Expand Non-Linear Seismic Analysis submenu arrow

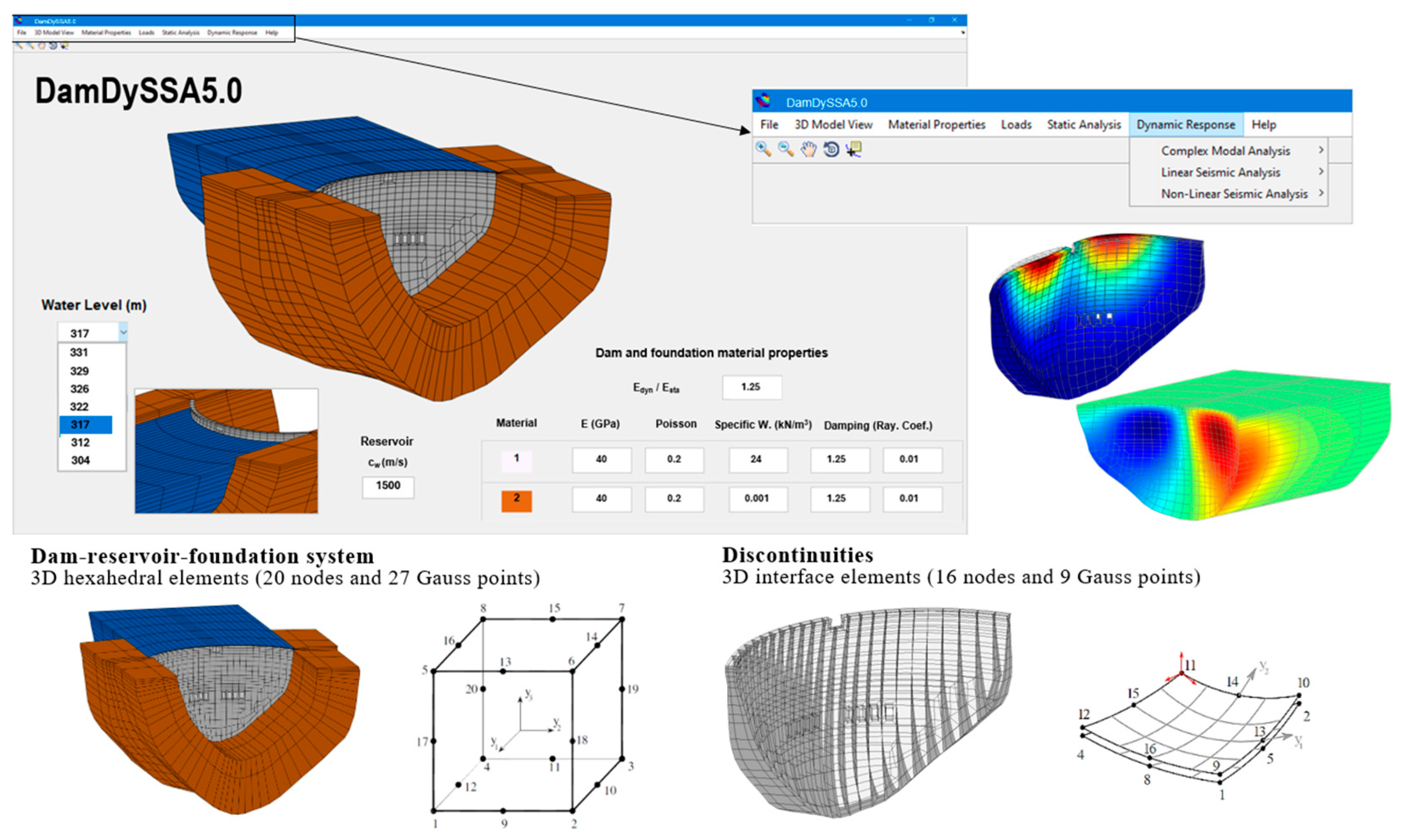(1321, 193)
